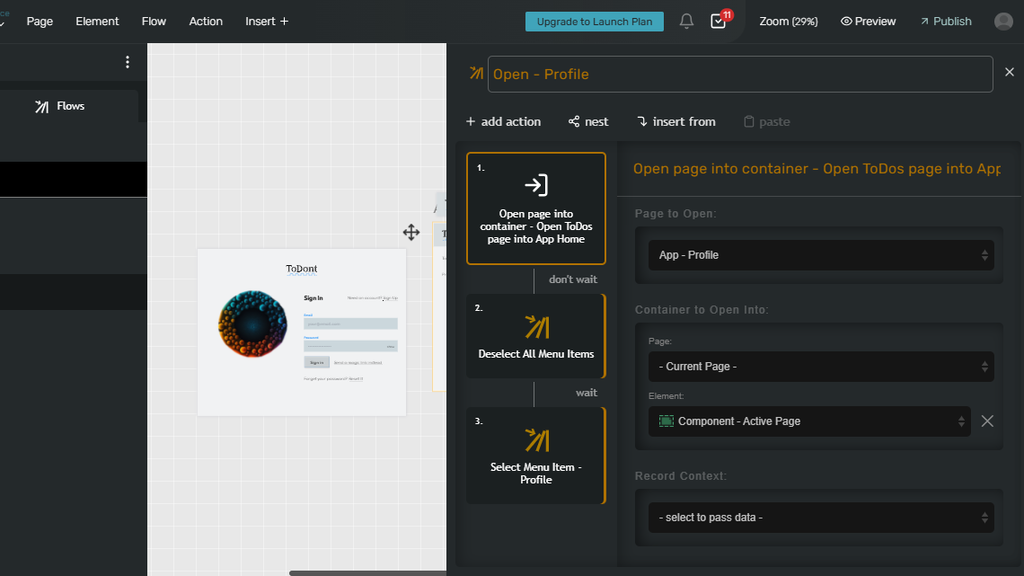Click the notification bell icon
This screenshot has height=576, width=1024.
[686, 20]
